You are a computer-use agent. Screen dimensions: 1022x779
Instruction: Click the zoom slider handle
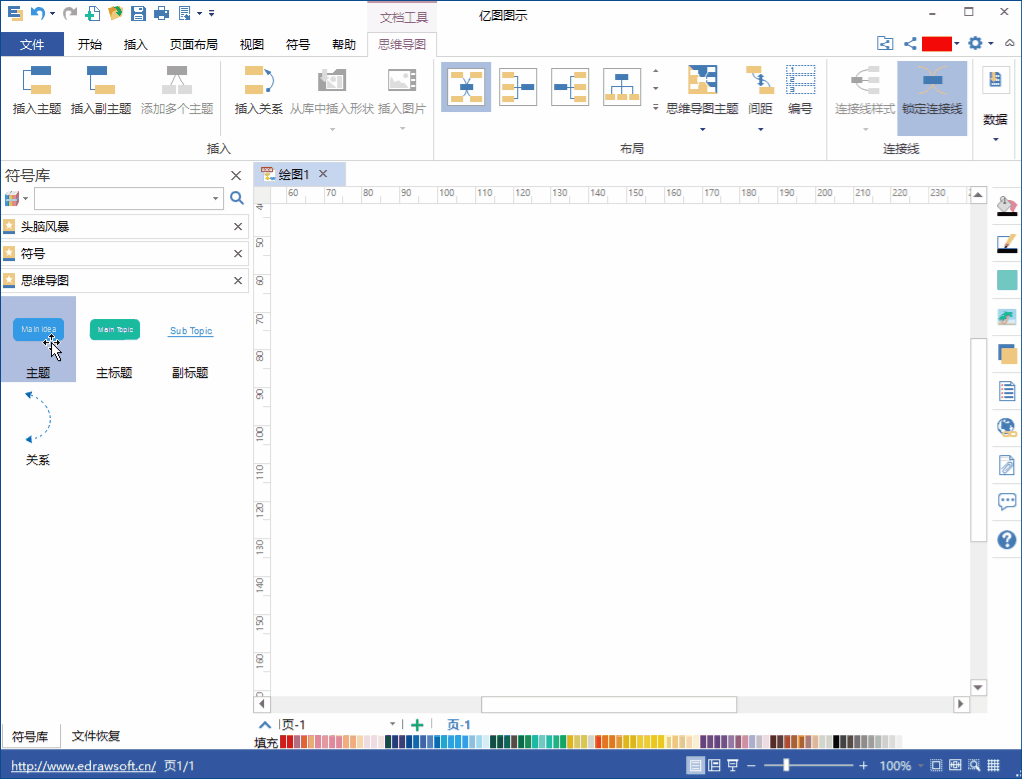pos(786,765)
